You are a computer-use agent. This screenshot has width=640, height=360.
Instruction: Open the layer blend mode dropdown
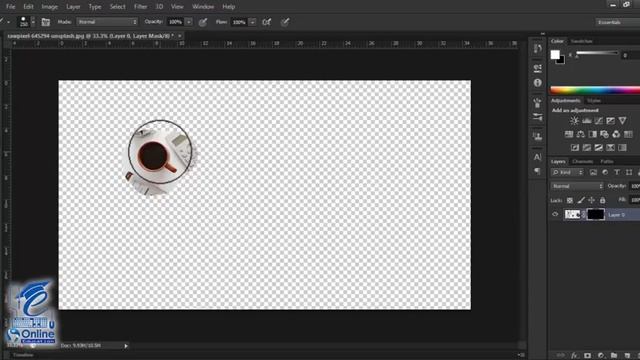coord(577,186)
